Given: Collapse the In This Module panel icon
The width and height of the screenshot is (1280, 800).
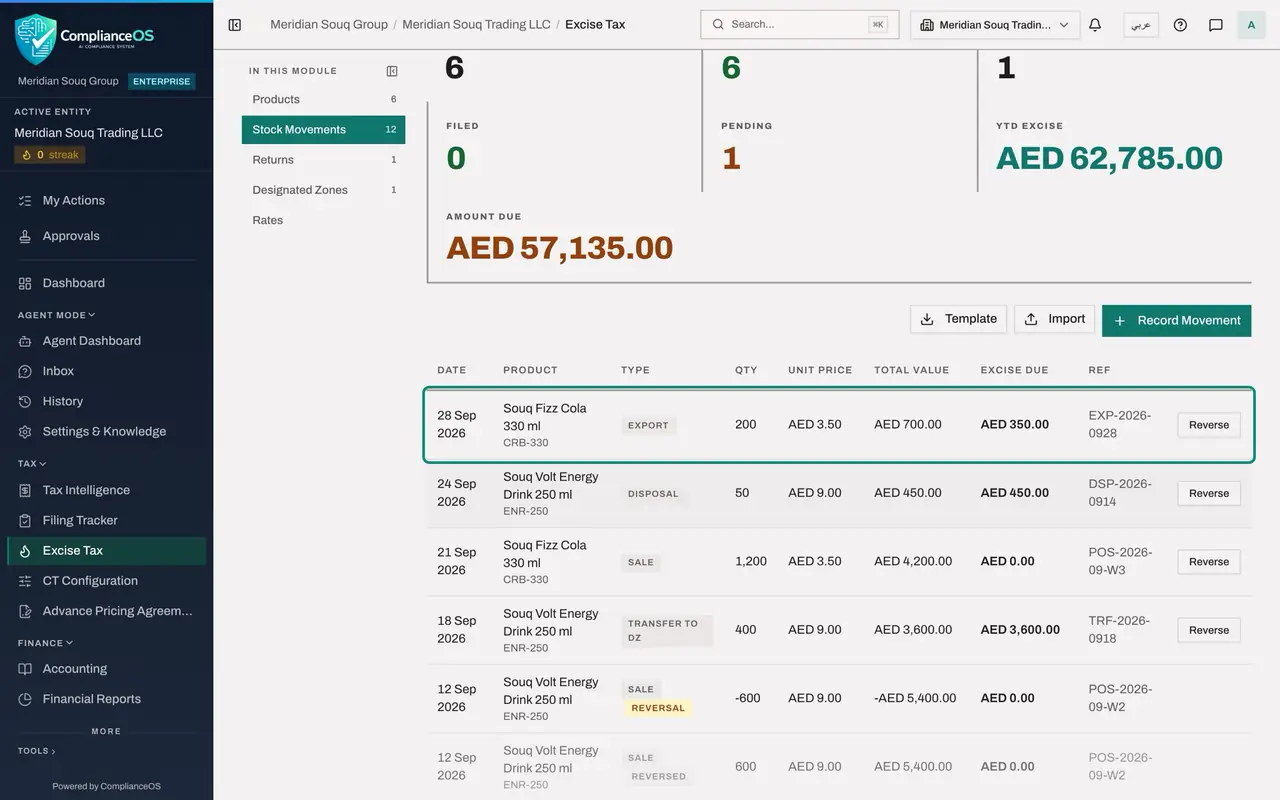Looking at the screenshot, I should pyautogui.click(x=392, y=71).
